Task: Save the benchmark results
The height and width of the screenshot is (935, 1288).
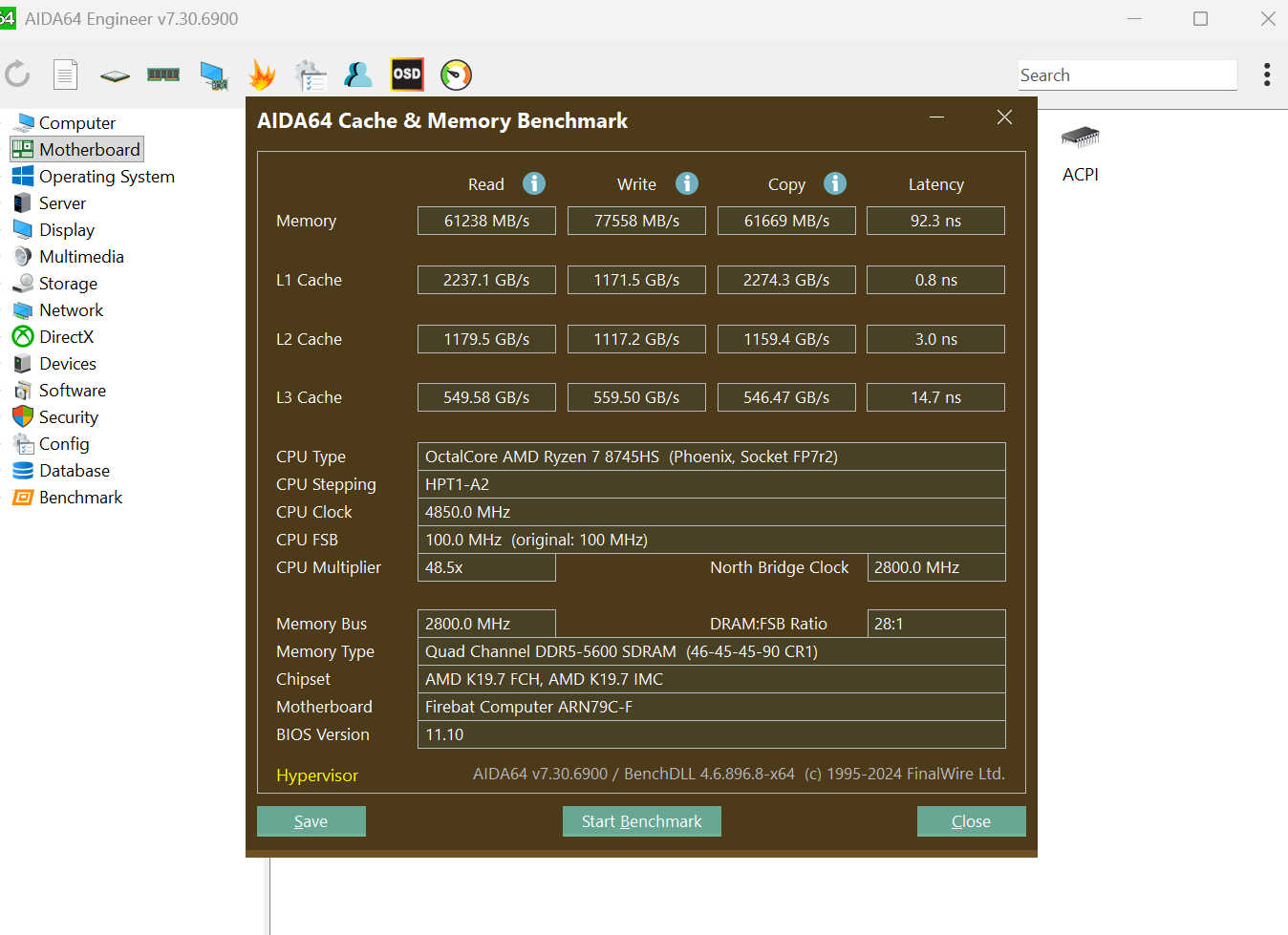Action: tap(311, 821)
